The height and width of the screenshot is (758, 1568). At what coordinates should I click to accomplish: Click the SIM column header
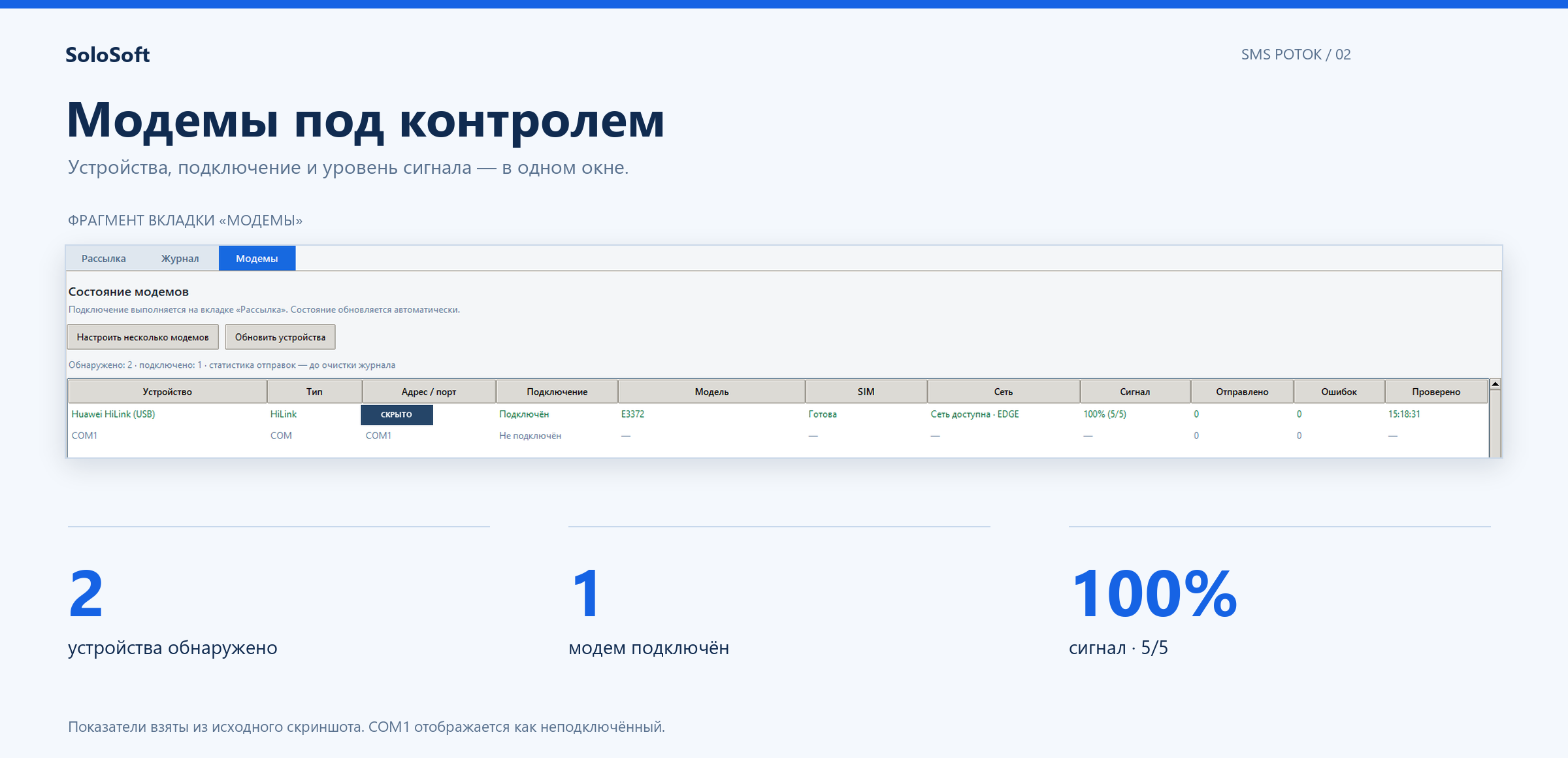[x=866, y=391]
